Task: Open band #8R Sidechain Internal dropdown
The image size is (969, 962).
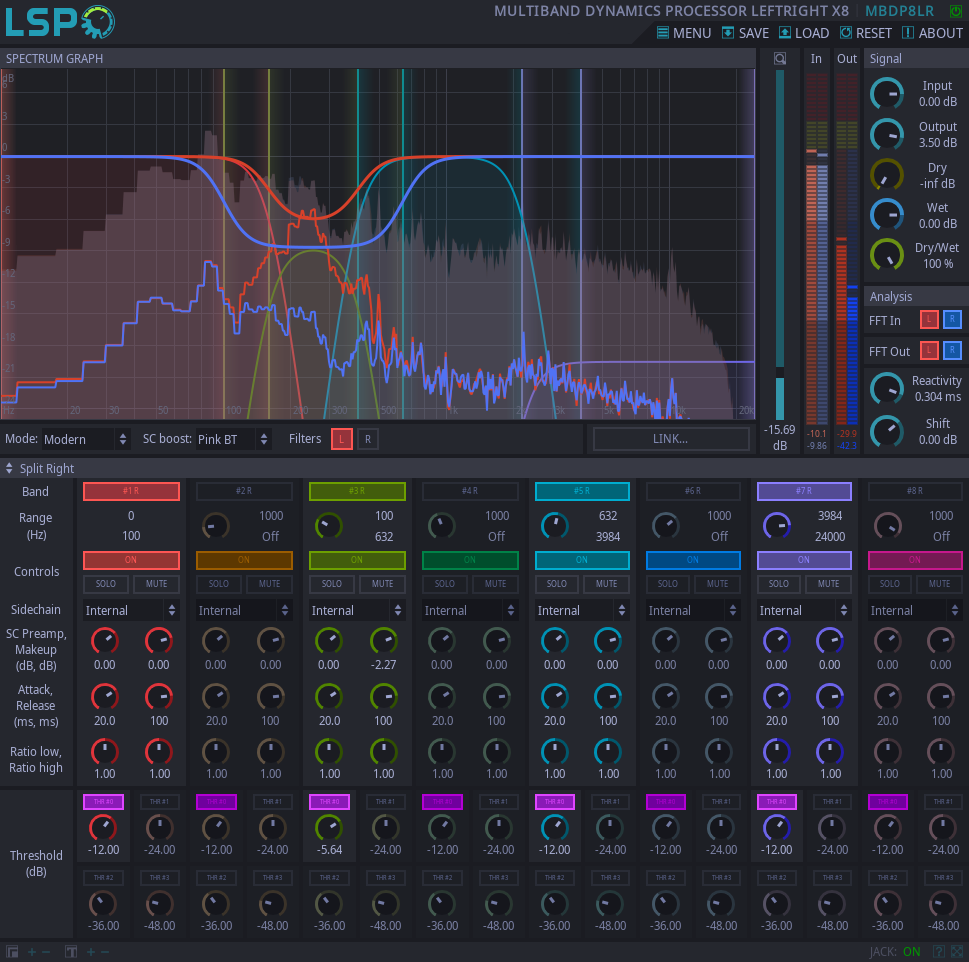Action: pyautogui.click(x=915, y=610)
